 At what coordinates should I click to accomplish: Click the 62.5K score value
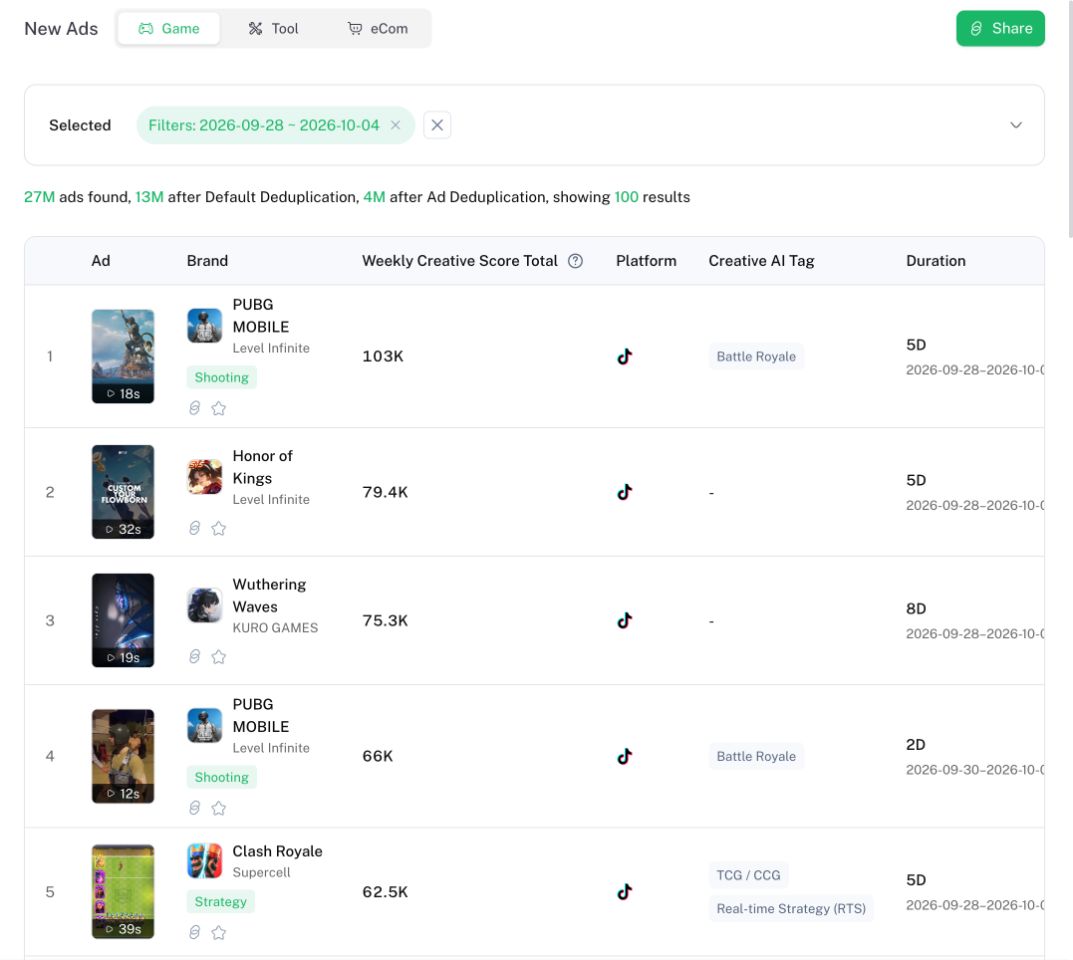[385, 892]
